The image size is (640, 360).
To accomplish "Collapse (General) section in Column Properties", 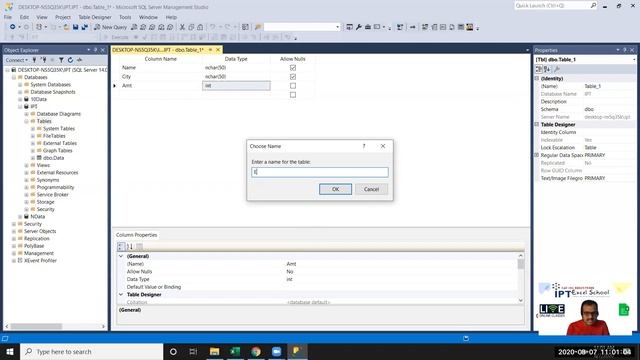I will 121,256.
